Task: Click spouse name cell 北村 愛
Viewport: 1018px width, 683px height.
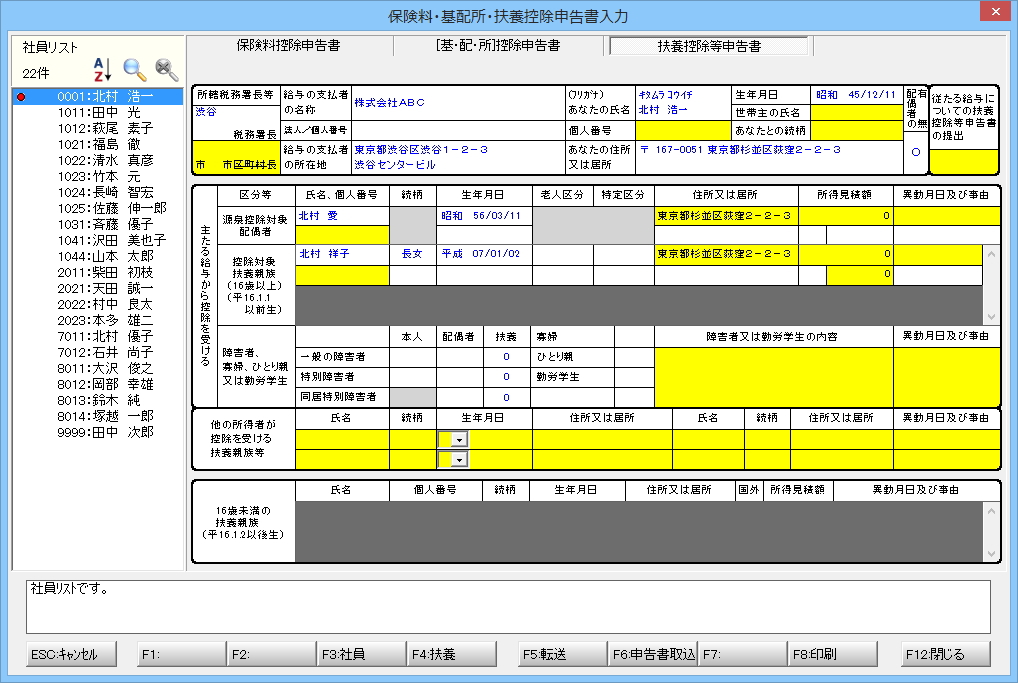Action: click(x=342, y=216)
